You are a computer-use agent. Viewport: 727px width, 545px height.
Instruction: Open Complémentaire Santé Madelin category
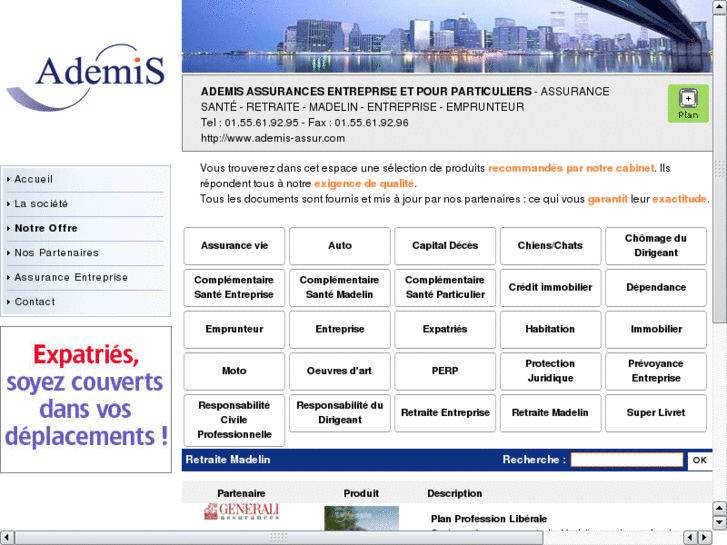pos(340,288)
